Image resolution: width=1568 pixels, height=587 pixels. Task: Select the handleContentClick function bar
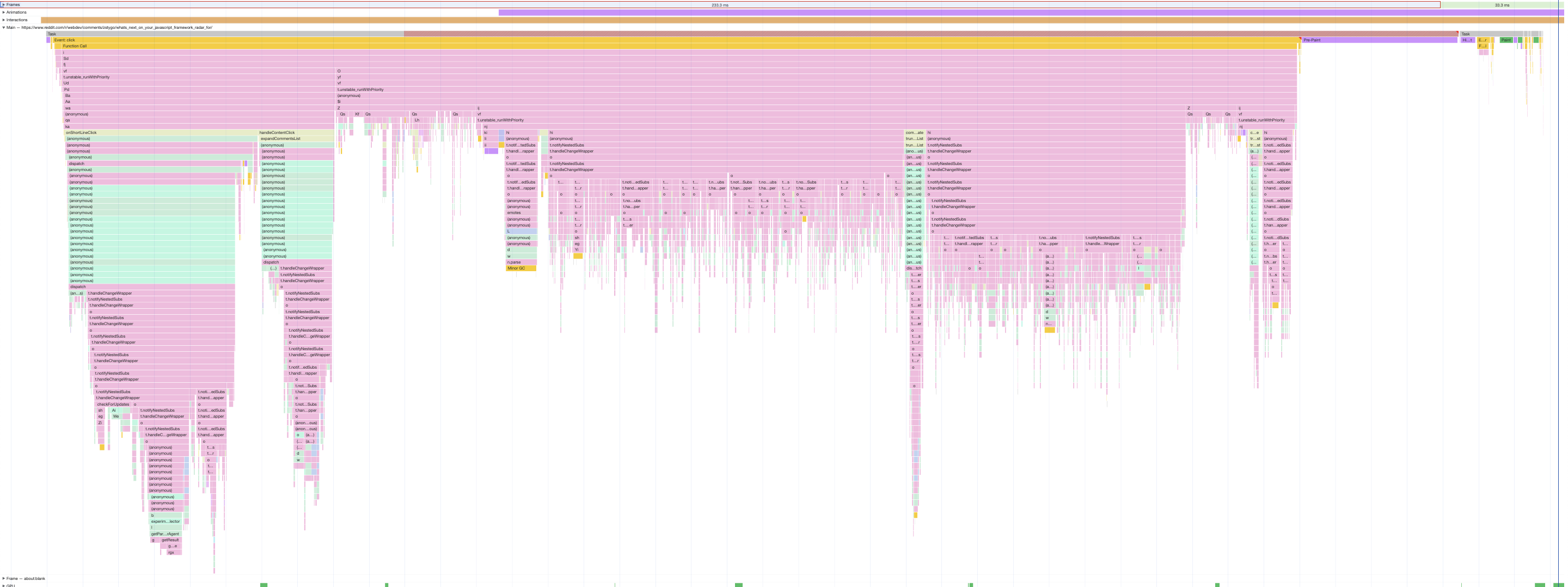click(x=295, y=133)
